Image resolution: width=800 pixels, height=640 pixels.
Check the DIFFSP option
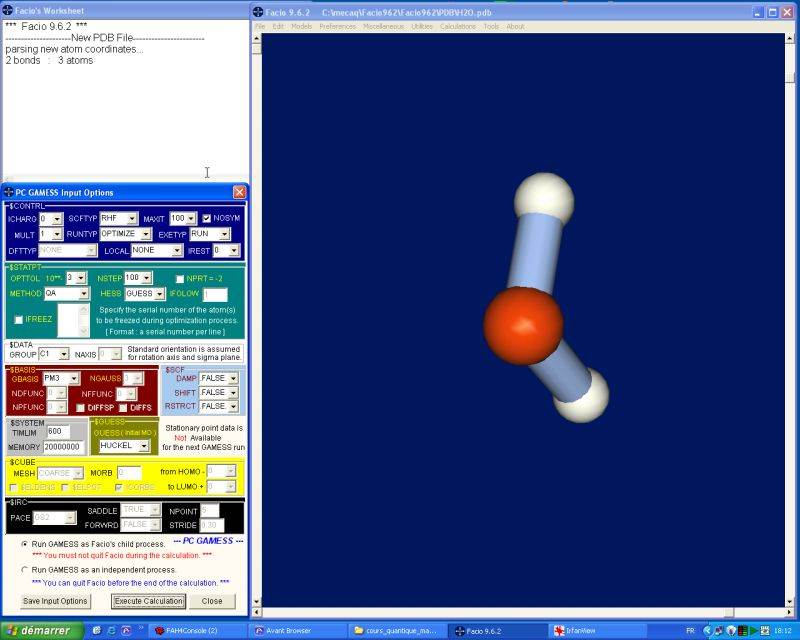click(80, 408)
